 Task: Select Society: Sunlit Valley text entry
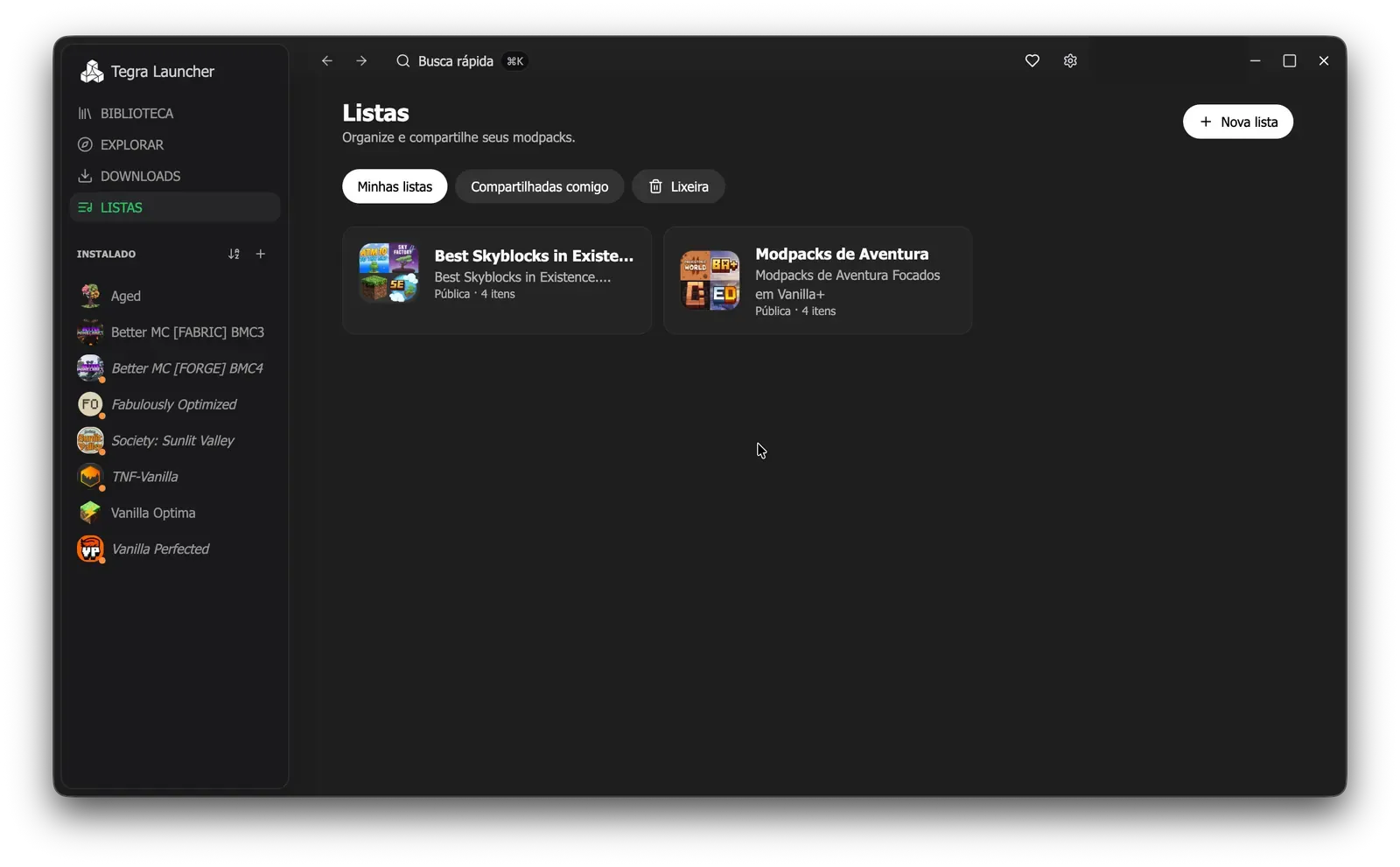[x=172, y=440]
